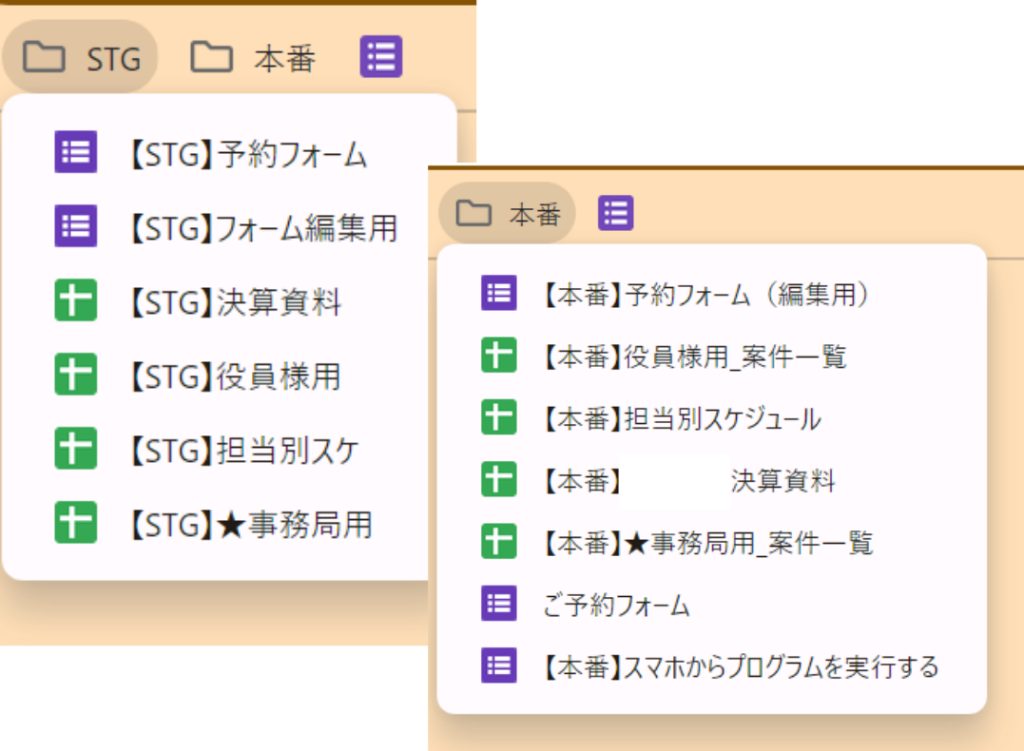Click the sheets icon next to 【STG】役員様用
This screenshot has height=751, width=1024.
(75, 375)
